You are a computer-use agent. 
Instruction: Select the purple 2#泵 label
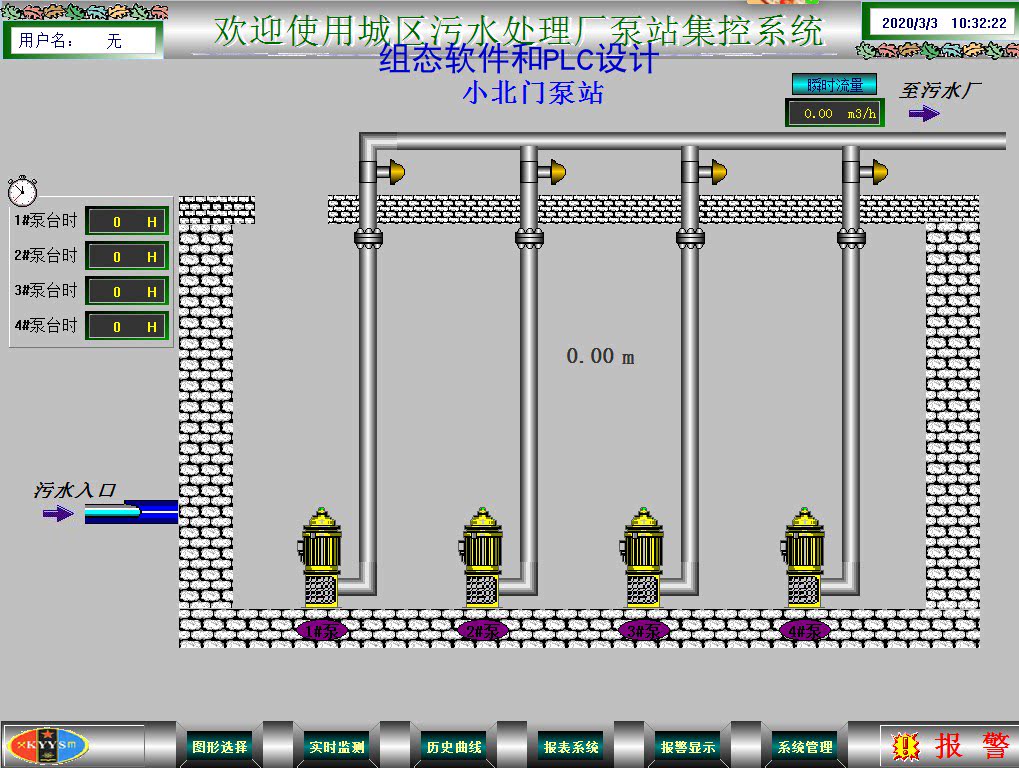482,630
